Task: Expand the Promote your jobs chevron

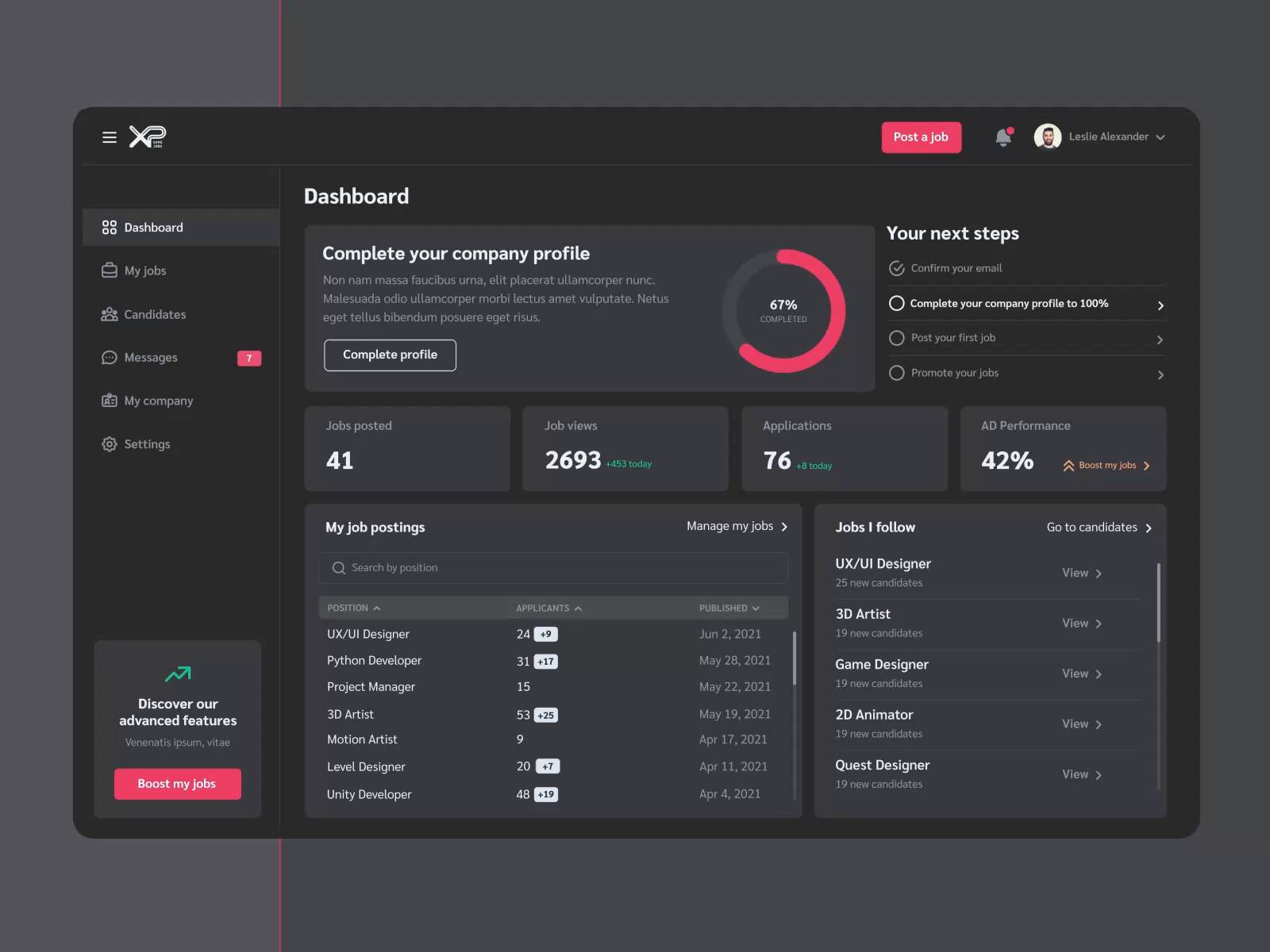Action: [x=1160, y=374]
